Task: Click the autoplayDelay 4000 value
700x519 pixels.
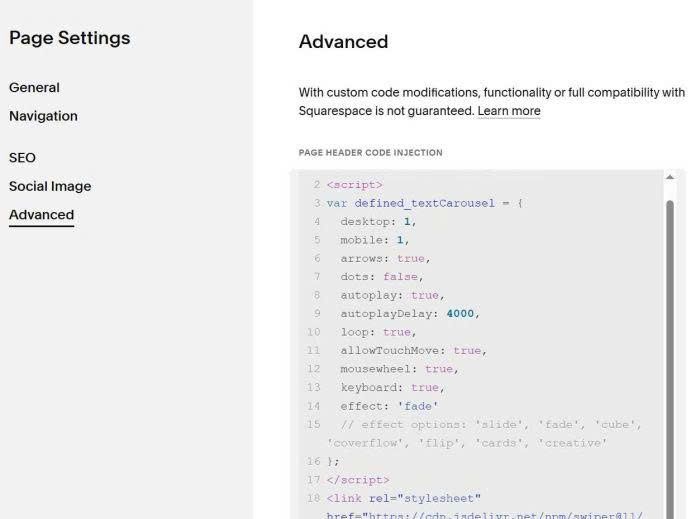Action: (461, 313)
